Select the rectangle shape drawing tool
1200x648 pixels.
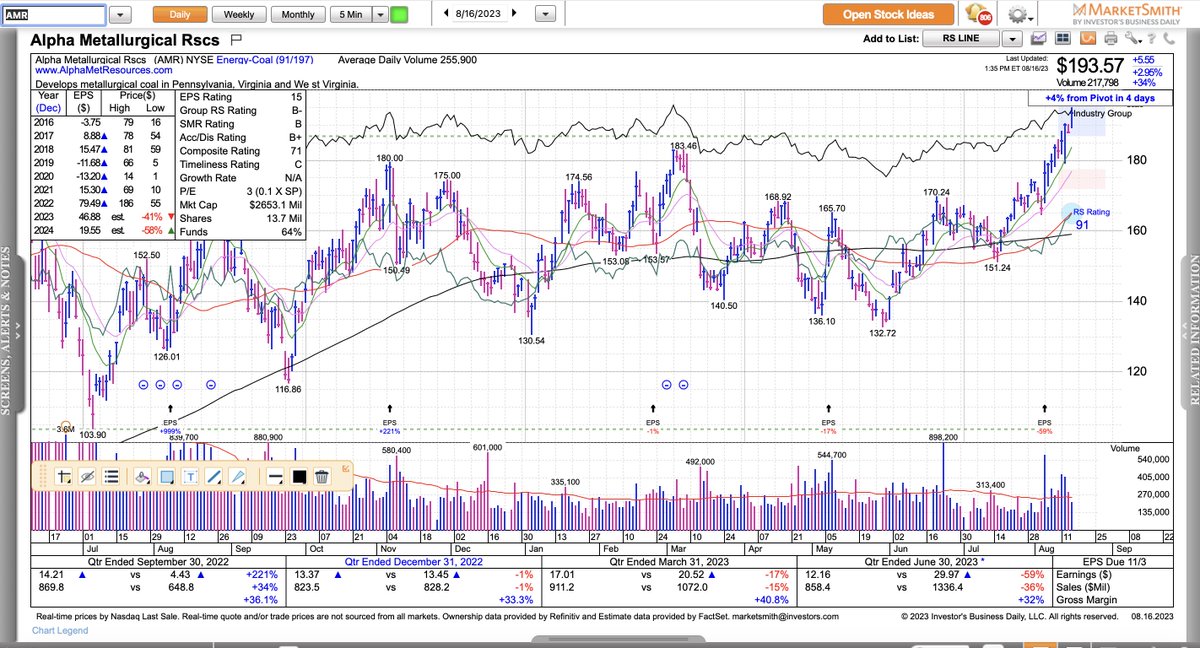(167, 477)
